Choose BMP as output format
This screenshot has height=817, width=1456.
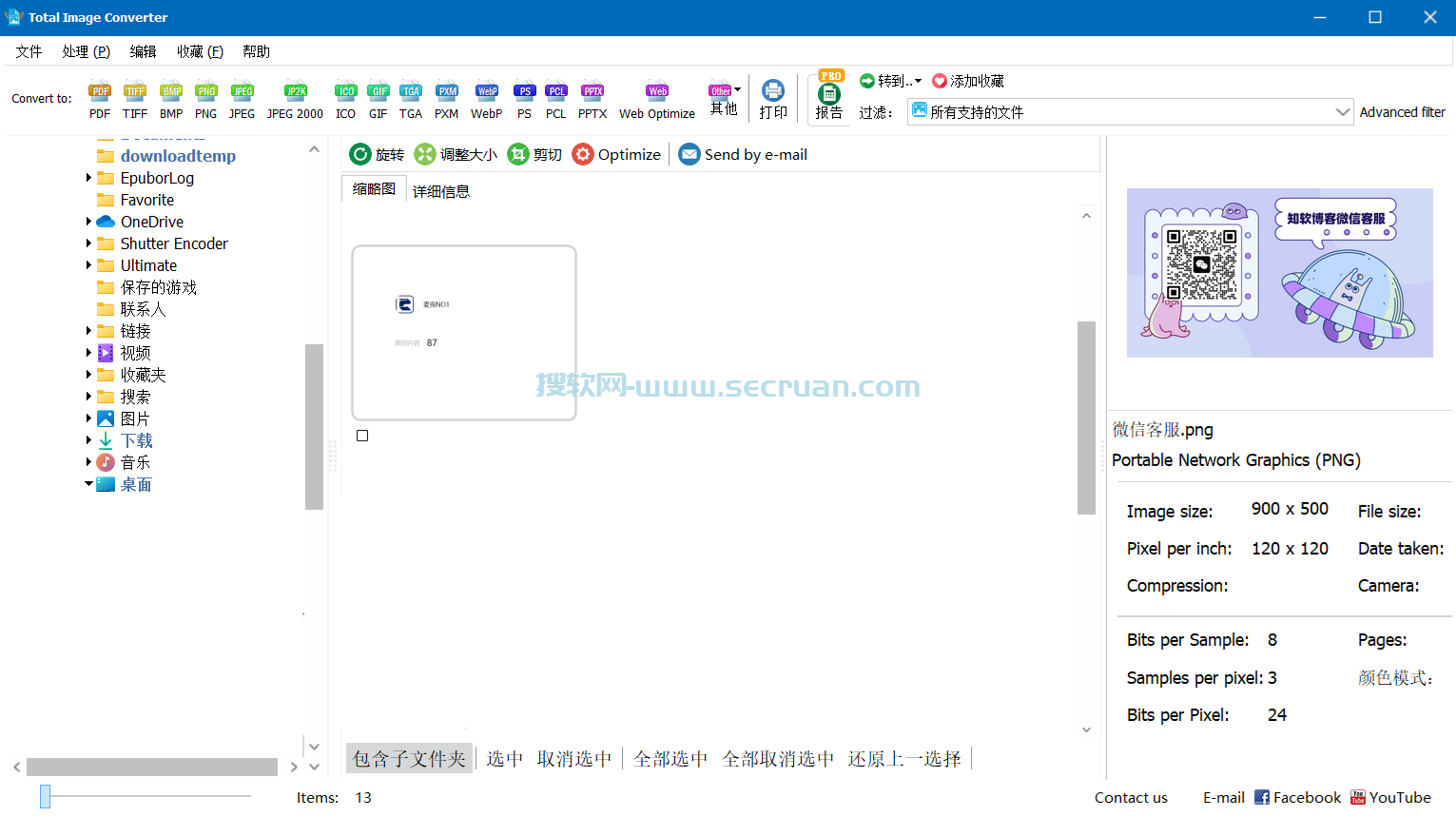pos(171,100)
